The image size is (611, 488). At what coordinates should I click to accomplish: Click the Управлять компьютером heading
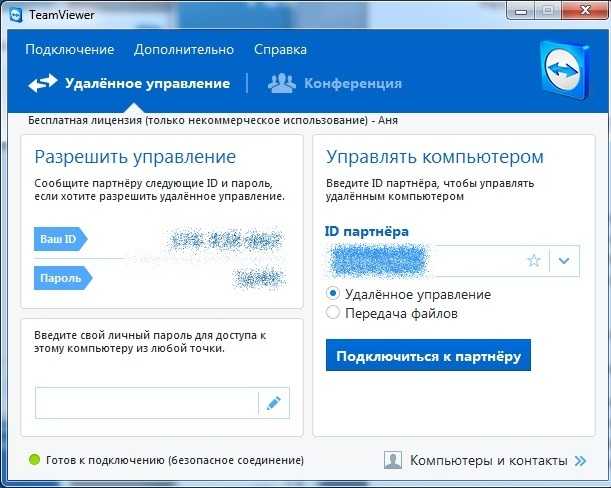pyautogui.click(x=434, y=157)
